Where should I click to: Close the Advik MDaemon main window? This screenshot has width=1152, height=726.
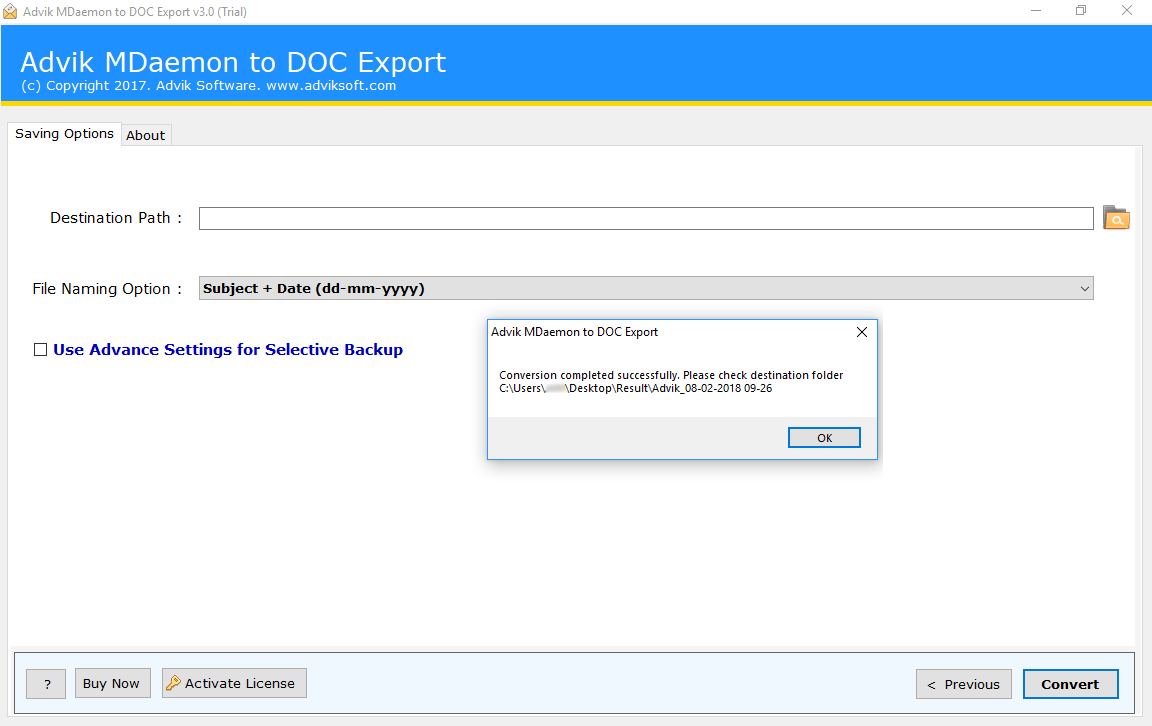pyautogui.click(x=1126, y=10)
